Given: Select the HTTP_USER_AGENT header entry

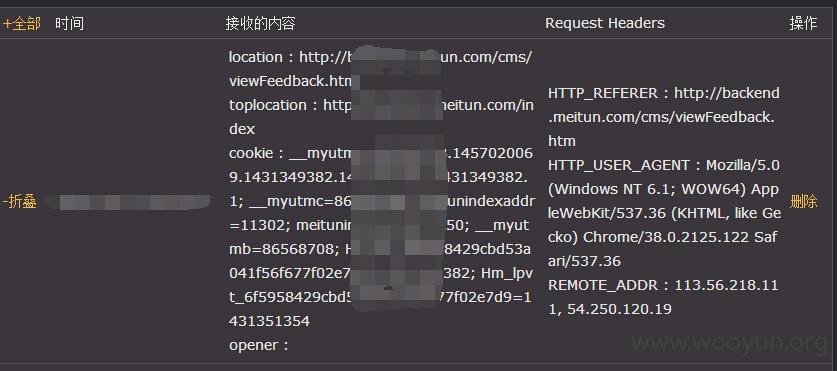Looking at the screenshot, I should pos(664,213).
